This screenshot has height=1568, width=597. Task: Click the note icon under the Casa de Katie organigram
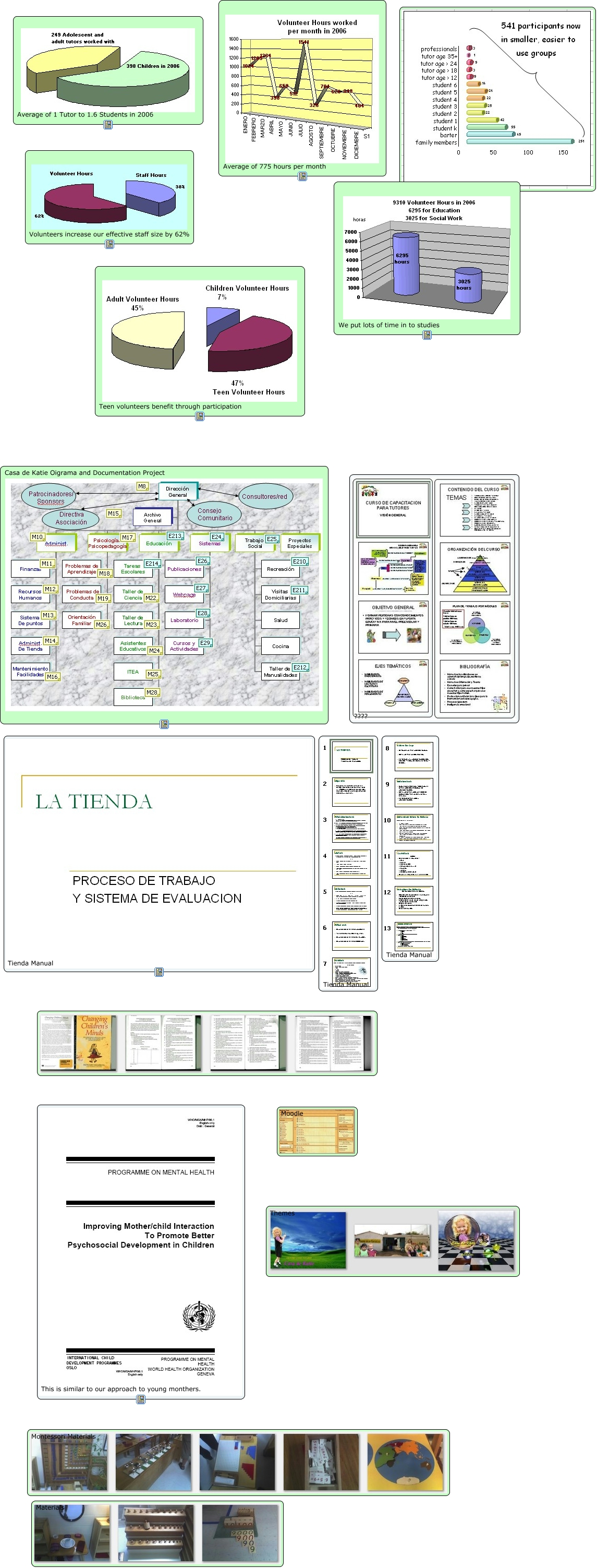(x=164, y=724)
